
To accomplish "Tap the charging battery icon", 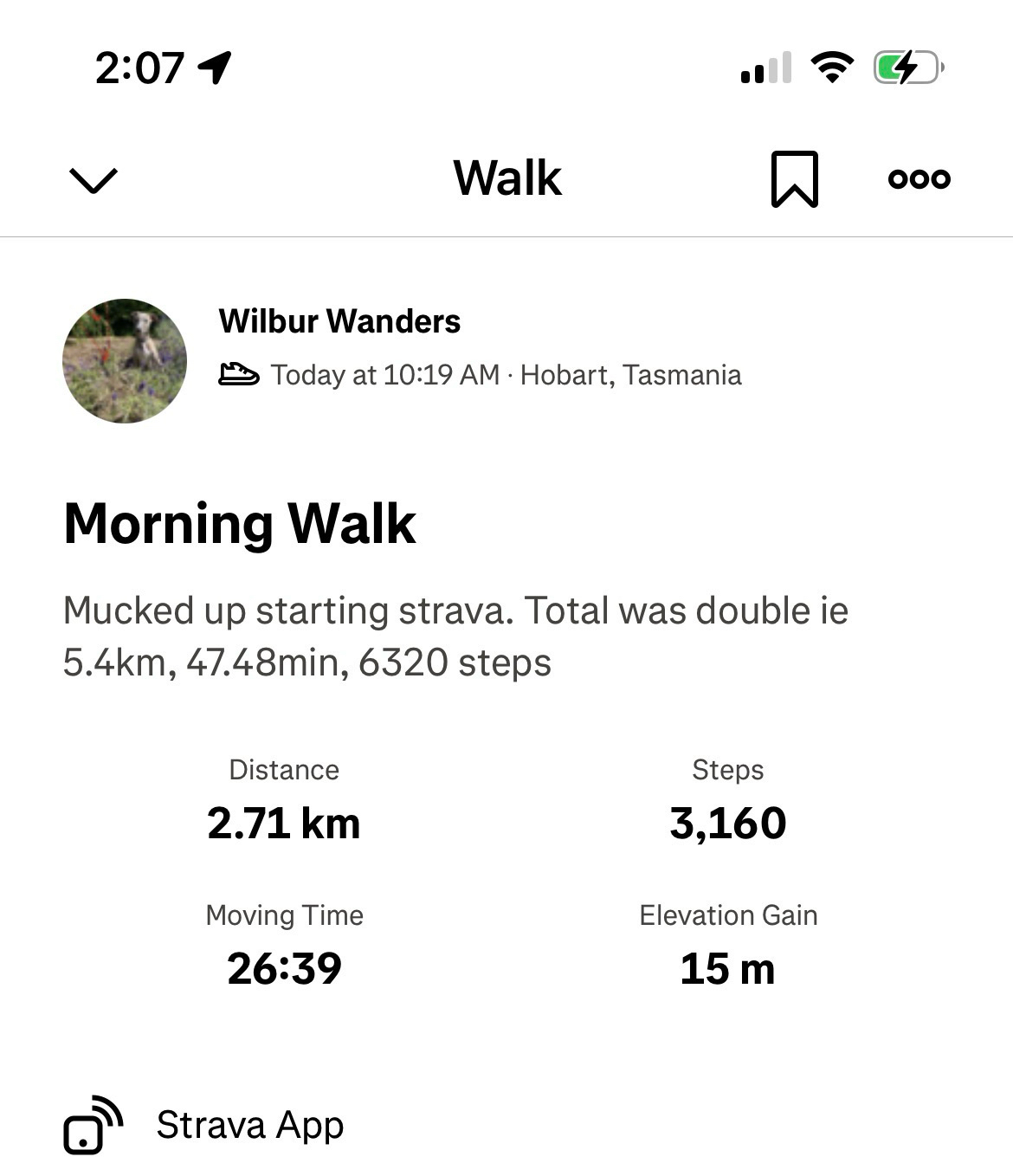I will 907,68.
